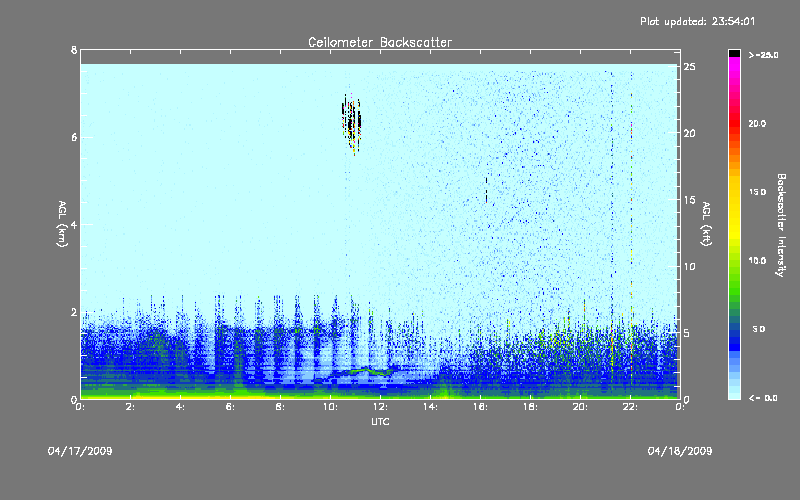Click the x-axis time label 10:
This screenshot has height=500, width=800.
(x=331, y=407)
